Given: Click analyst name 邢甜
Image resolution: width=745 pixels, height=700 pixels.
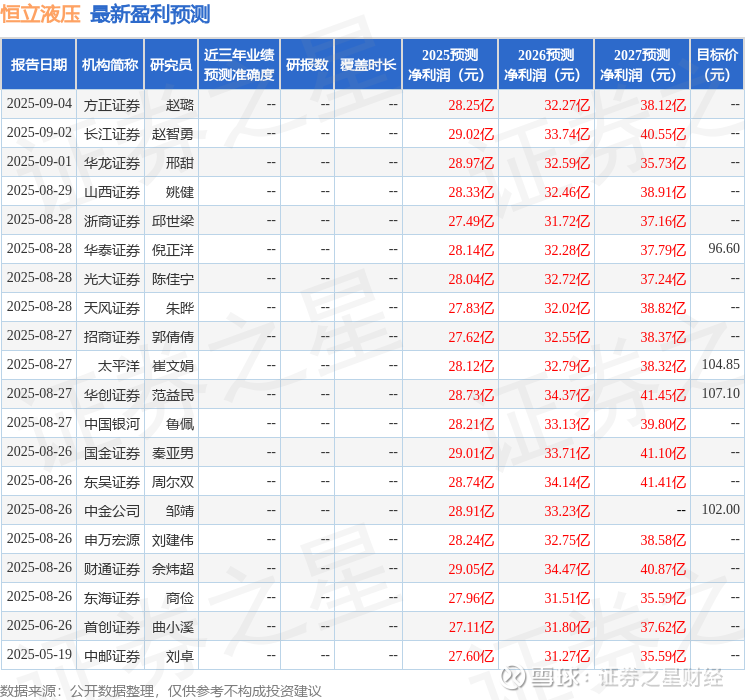Looking at the screenshot, I should click(x=180, y=163).
